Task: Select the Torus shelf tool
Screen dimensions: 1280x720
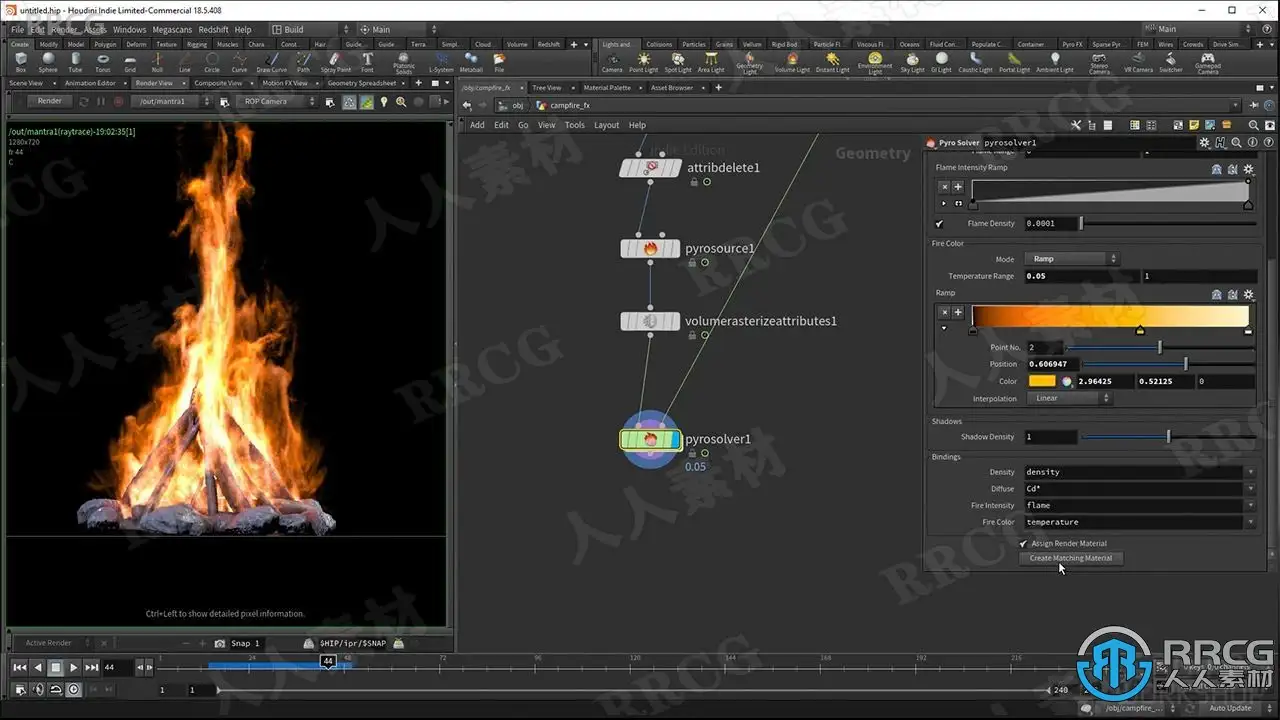Action: coord(103,62)
